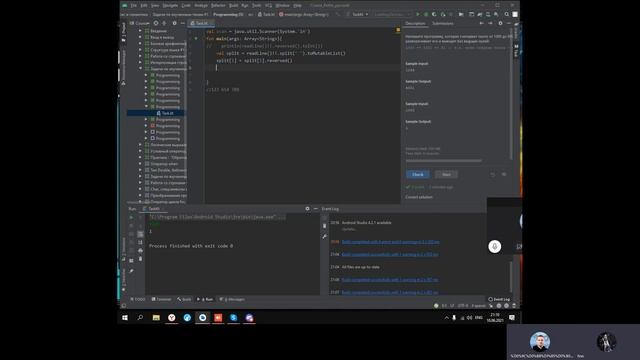Go to next task using forward arrow icon
Viewport: 640px width, 360px height.
(x=490, y=23)
